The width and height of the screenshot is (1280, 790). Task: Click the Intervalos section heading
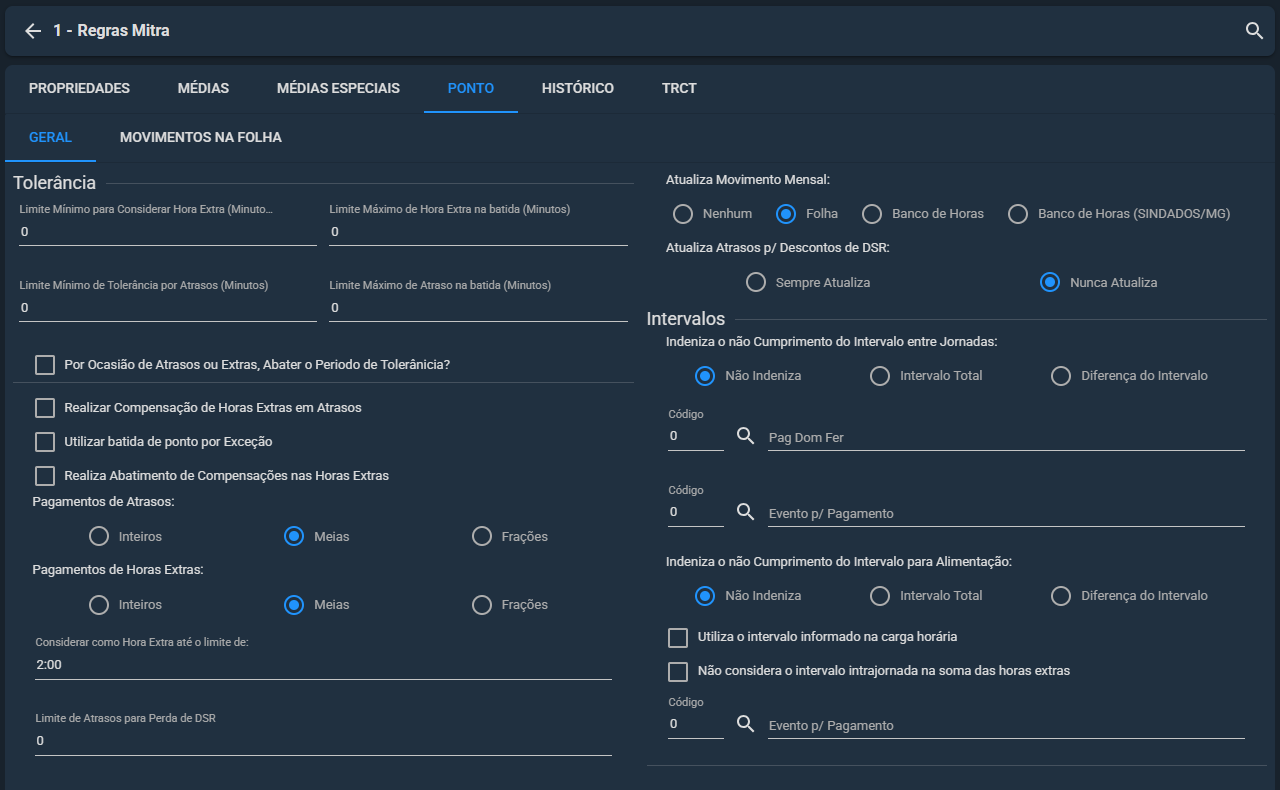(686, 319)
